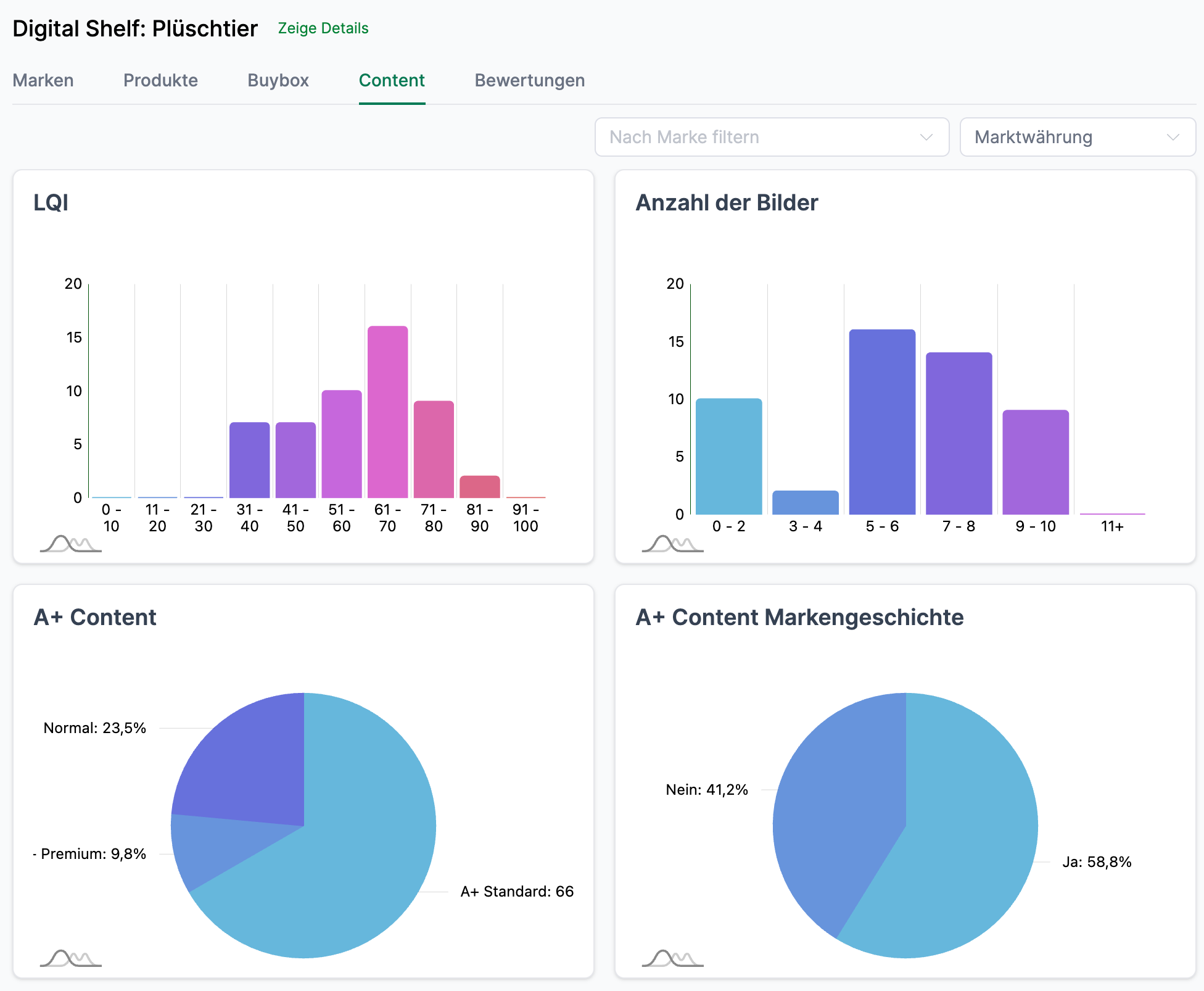Click the distribution icon under Anzahl der Bilder
Image resolution: width=1204 pixels, height=991 pixels.
(x=672, y=544)
